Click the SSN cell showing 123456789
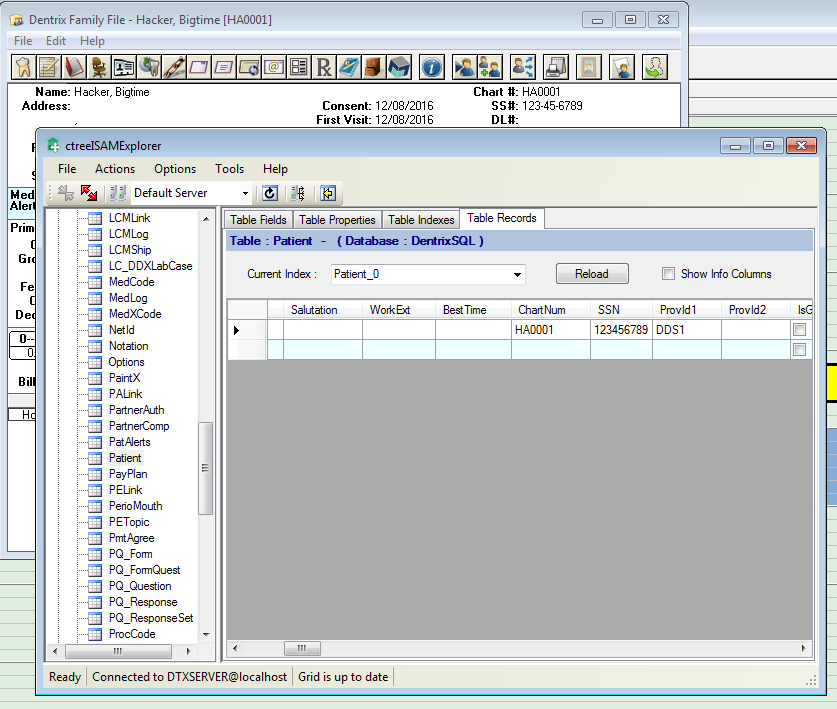Viewport: 837px width, 709px height. (621, 330)
